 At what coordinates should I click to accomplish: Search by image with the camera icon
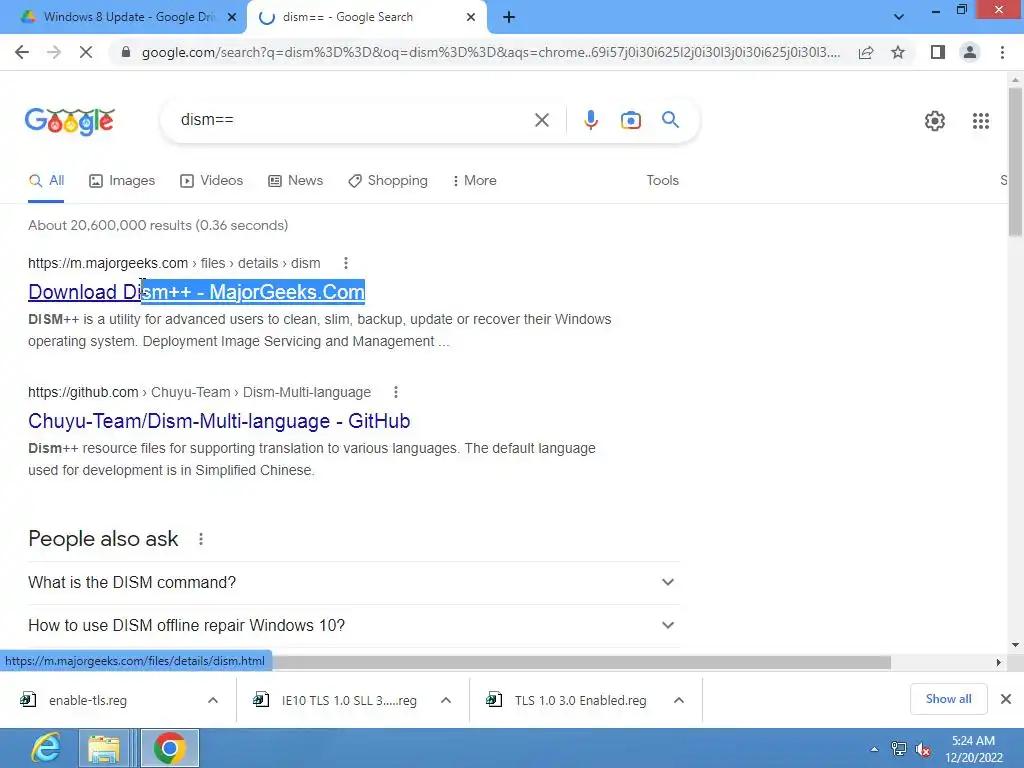tap(630, 120)
